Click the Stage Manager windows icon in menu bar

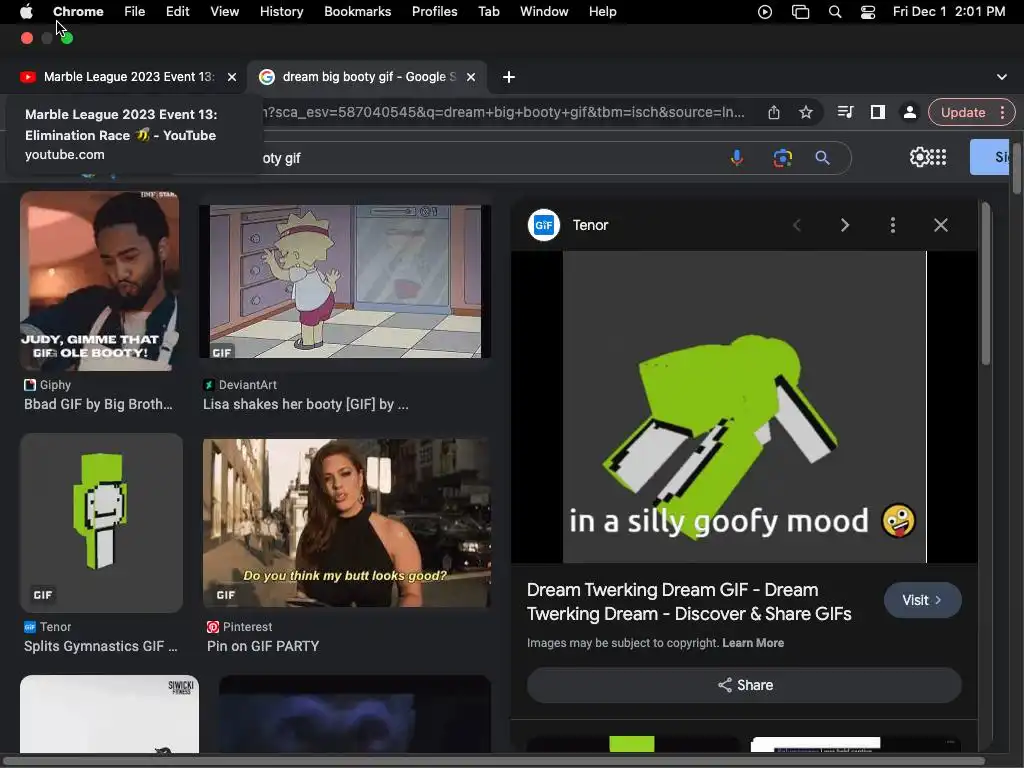point(800,12)
